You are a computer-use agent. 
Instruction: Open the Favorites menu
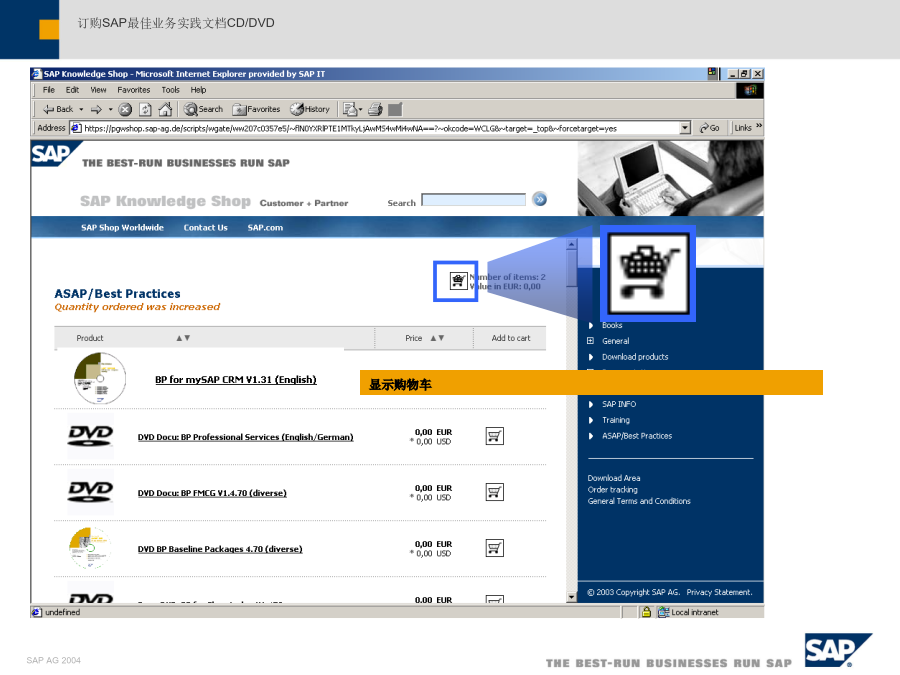pyautogui.click(x=134, y=90)
